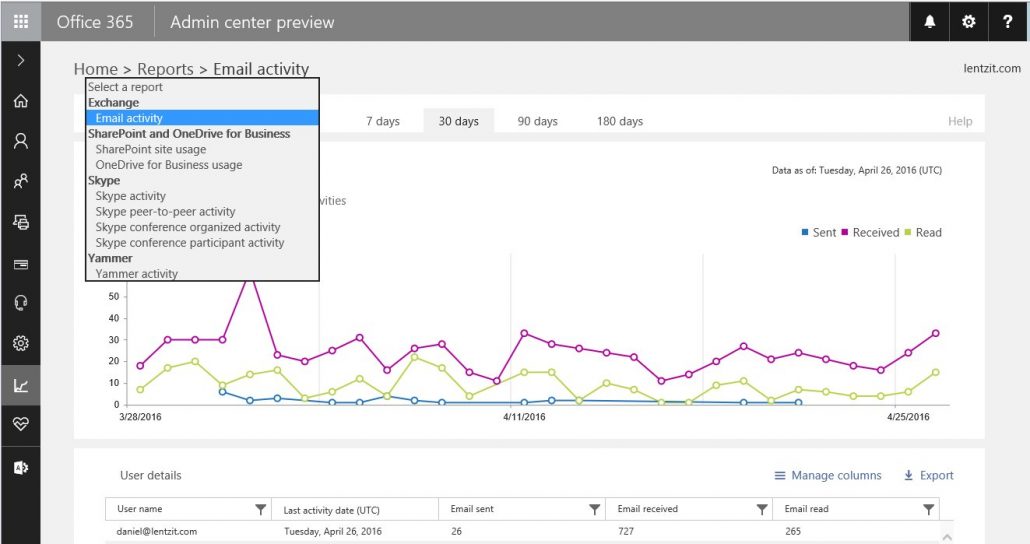Go to Home in the sidebar
The image size is (1030, 544).
click(x=20, y=101)
